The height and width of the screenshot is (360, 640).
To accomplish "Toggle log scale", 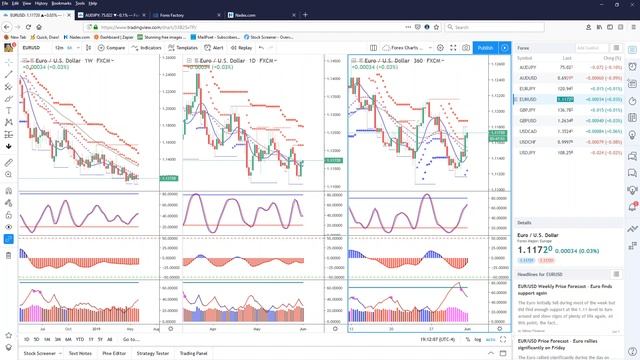I will click(x=478, y=340).
